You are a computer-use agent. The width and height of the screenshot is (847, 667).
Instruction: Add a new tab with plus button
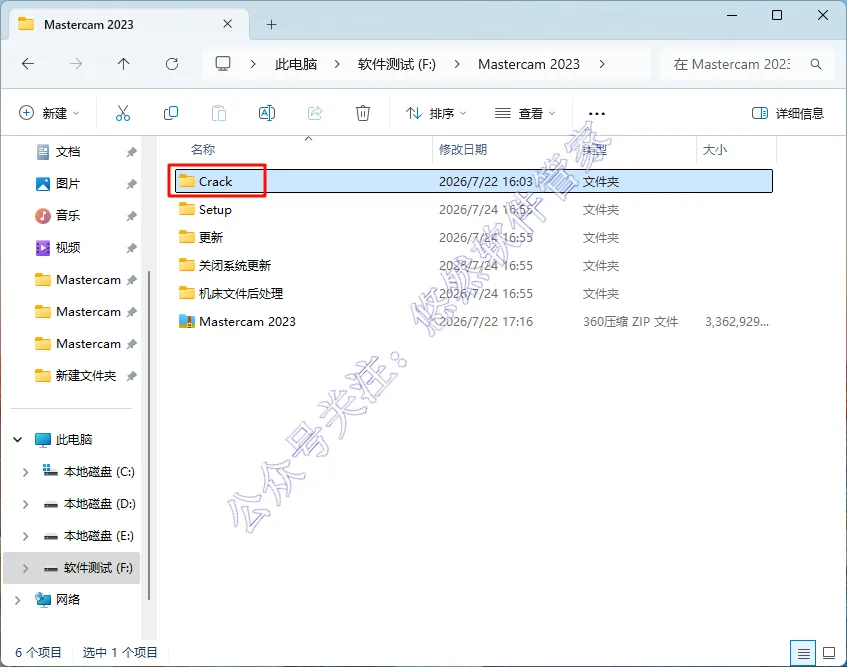272,24
